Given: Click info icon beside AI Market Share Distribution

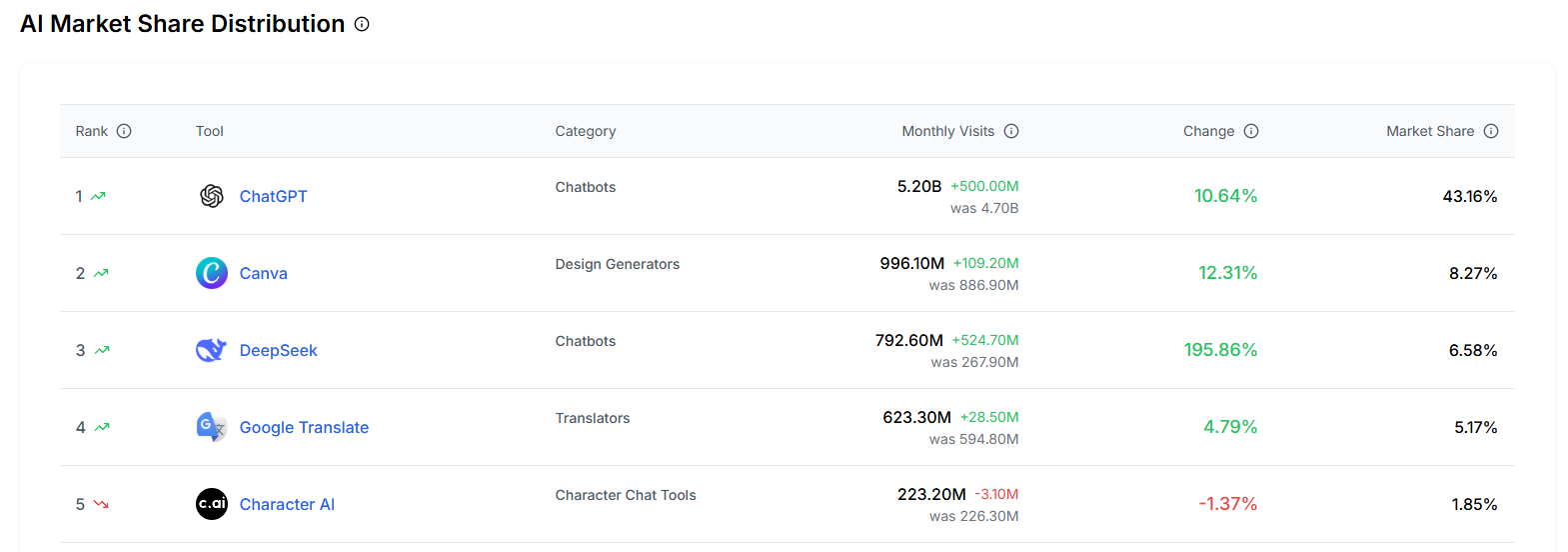Looking at the screenshot, I should 362,24.
